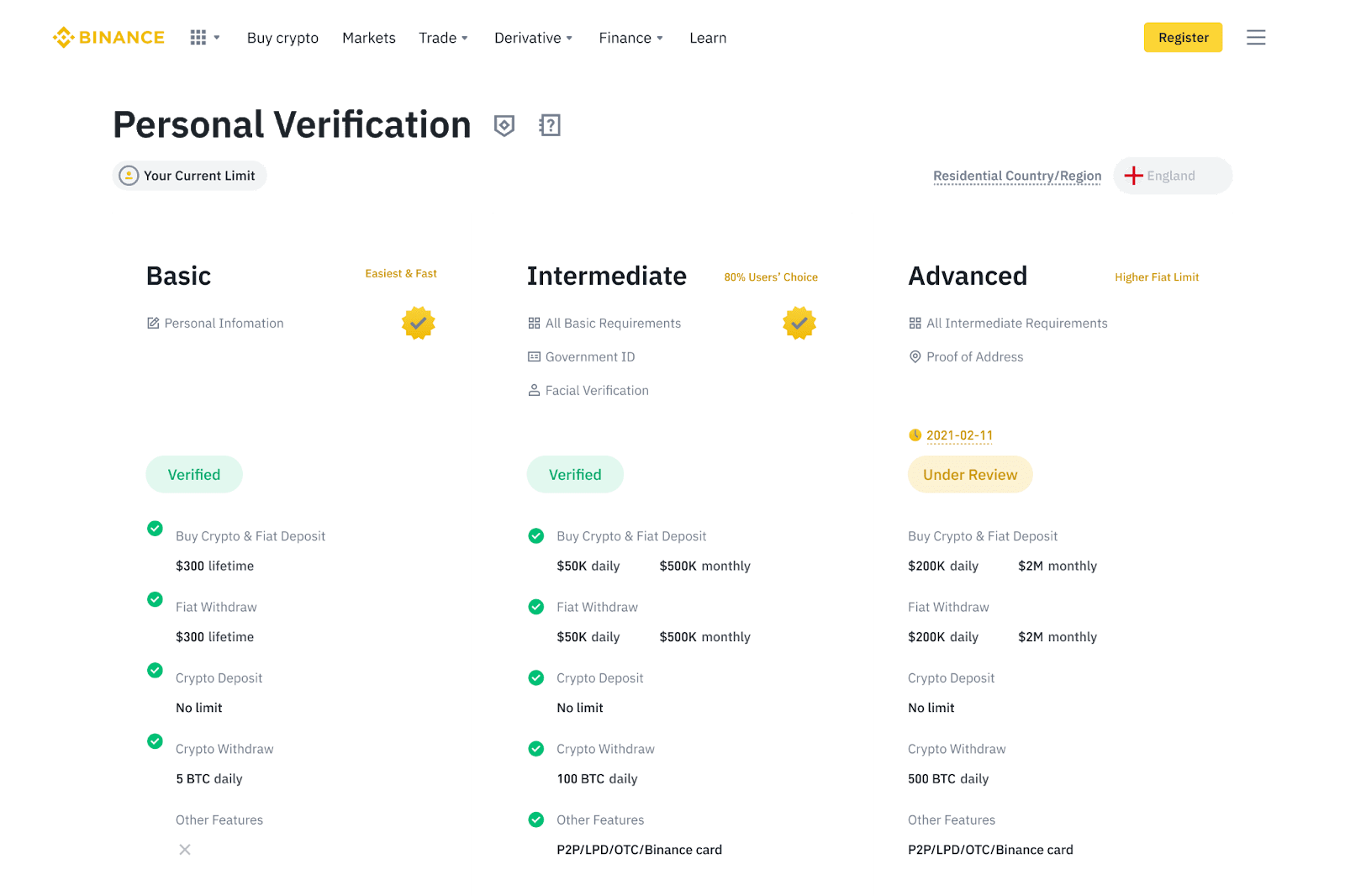
Task: Expand the Trade dropdown menu
Action: (x=443, y=38)
